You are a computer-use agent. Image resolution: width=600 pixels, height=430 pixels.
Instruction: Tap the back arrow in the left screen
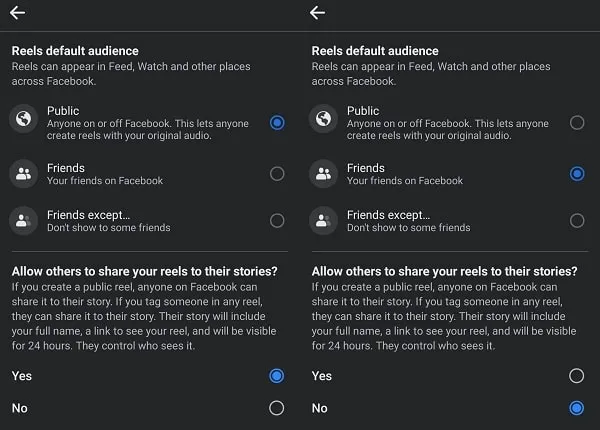(17, 13)
